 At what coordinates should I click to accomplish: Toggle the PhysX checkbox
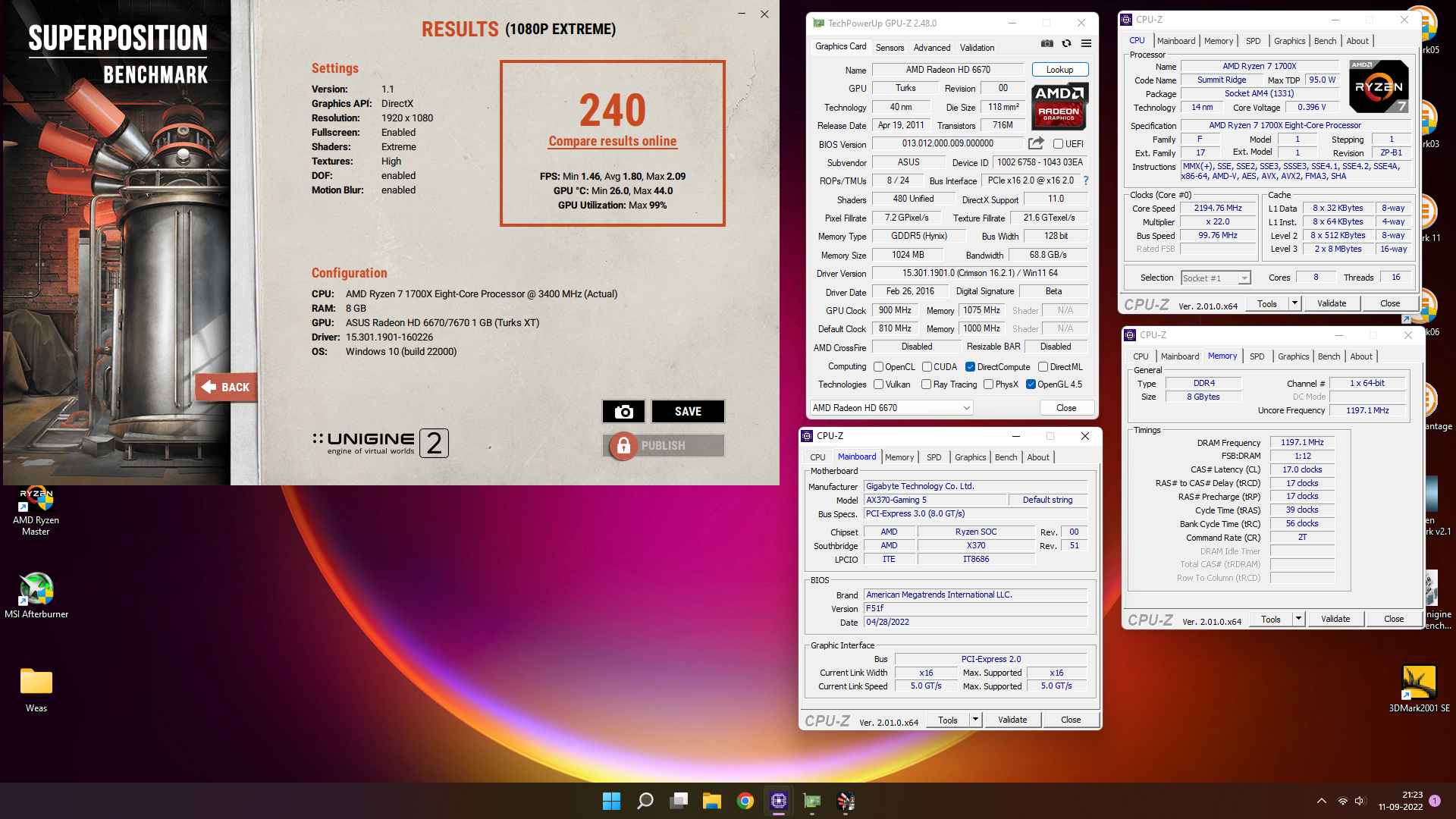(988, 384)
